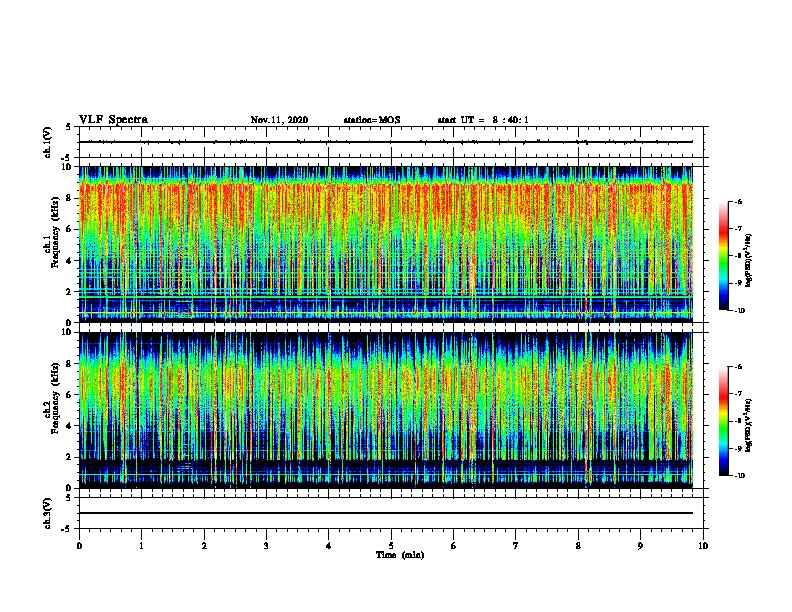Click time axis tick label "8"
The height and width of the screenshot is (612, 792).
[x=578, y=546]
